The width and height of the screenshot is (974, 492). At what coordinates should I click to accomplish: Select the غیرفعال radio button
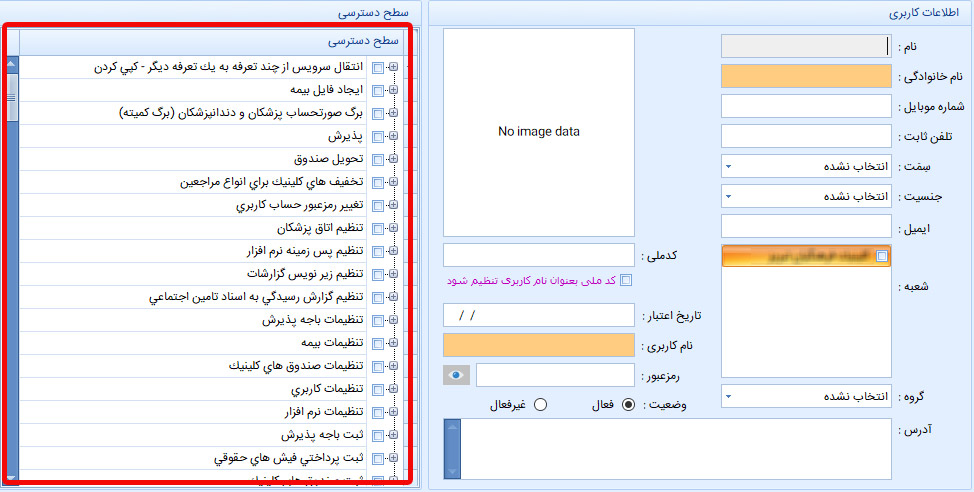(x=540, y=404)
